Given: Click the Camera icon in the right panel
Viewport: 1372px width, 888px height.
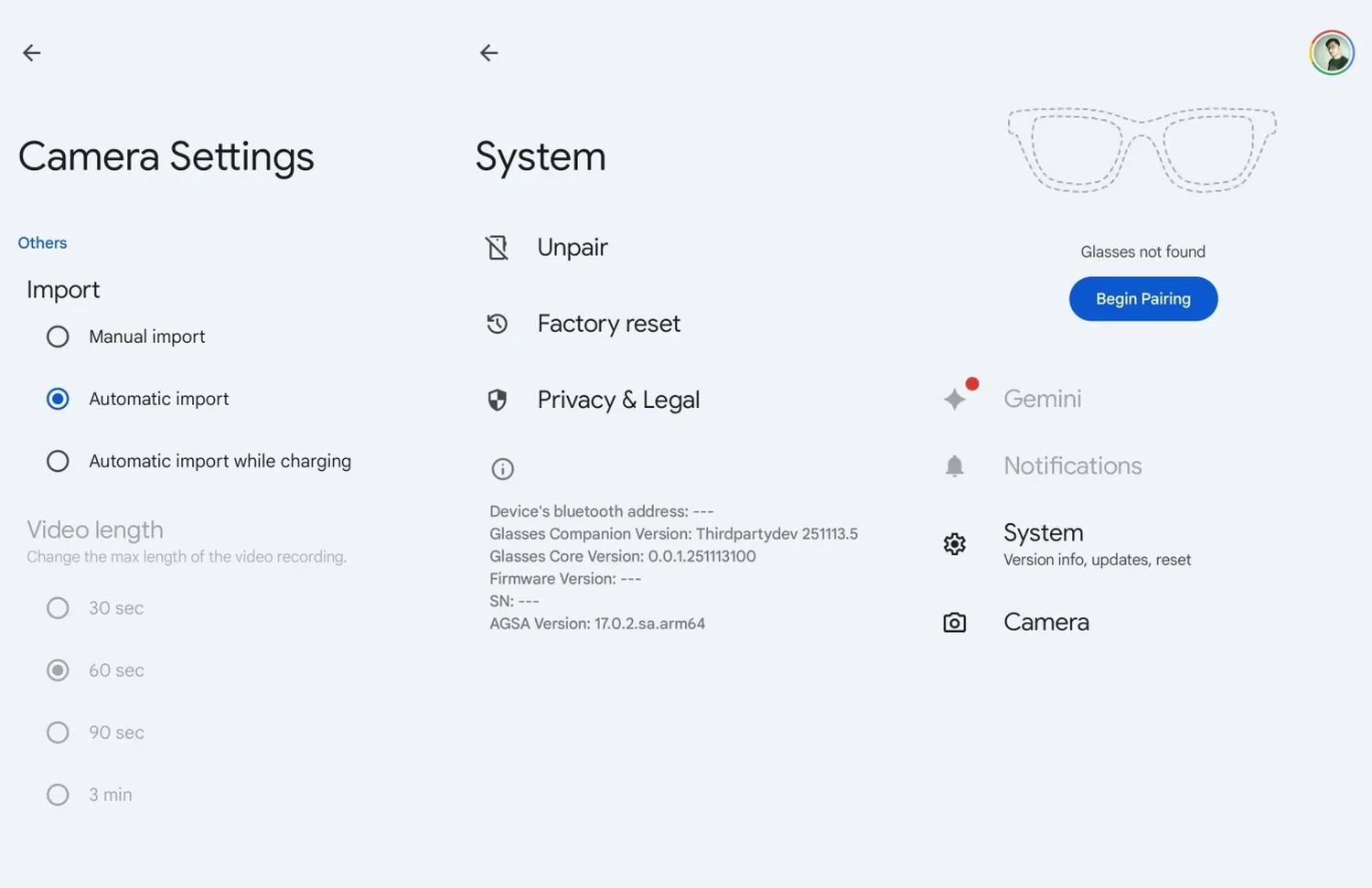Looking at the screenshot, I should [954, 622].
